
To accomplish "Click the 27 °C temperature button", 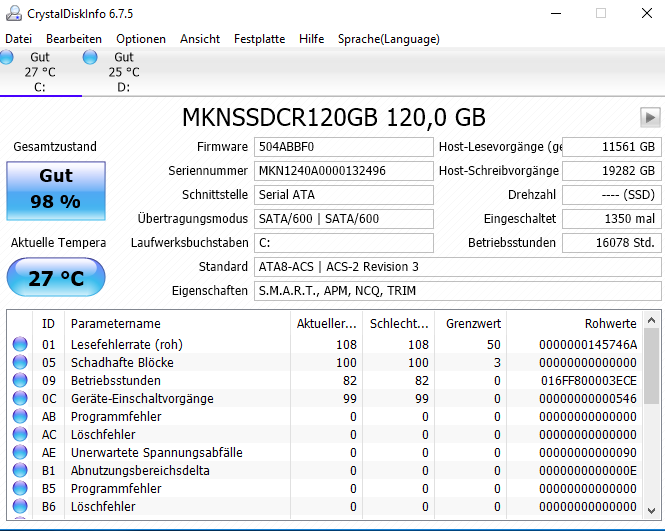I will click(56, 277).
